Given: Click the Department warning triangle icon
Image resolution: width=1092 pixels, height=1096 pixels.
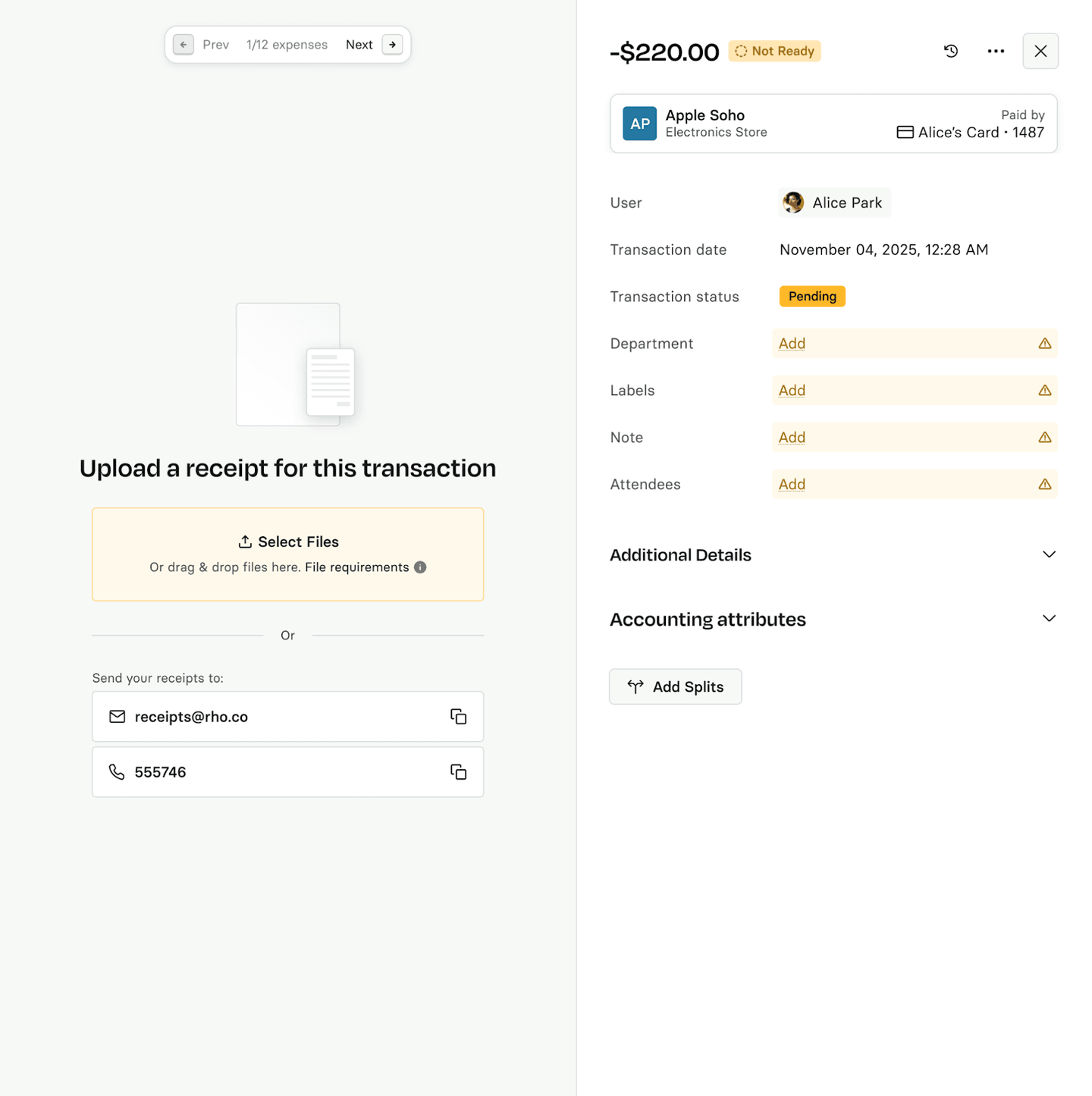Looking at the screenshot, I should [1045, 344].
